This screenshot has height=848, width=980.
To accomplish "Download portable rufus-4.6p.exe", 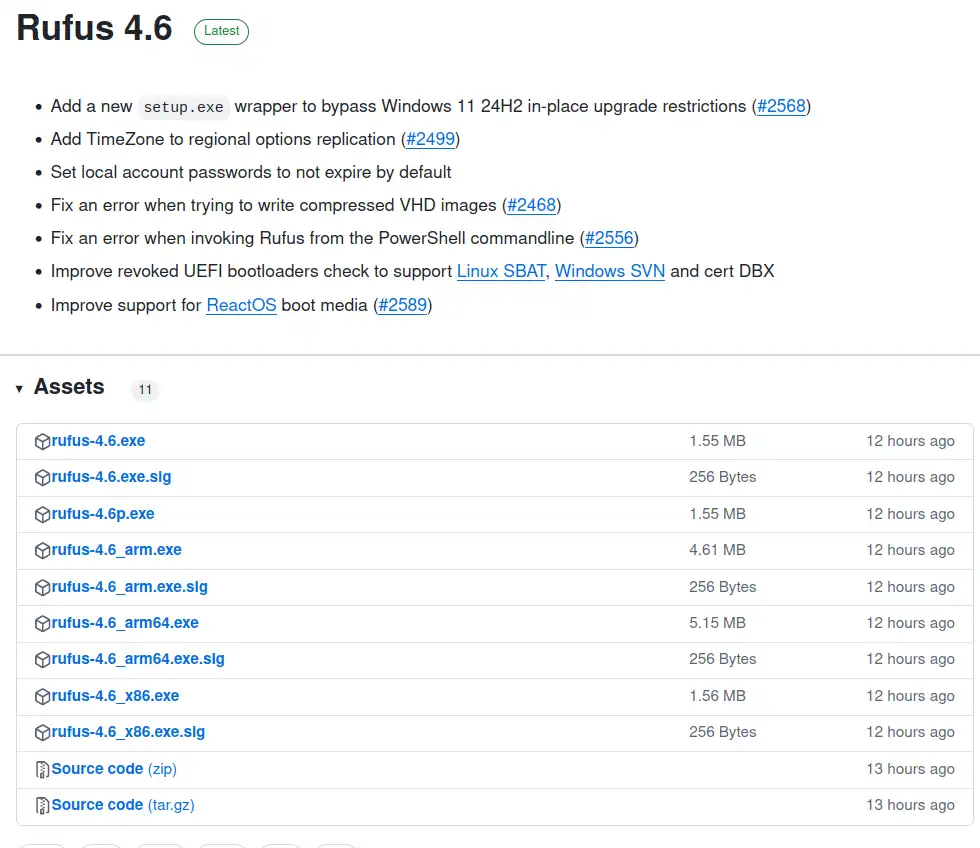I will pos(102,514).
